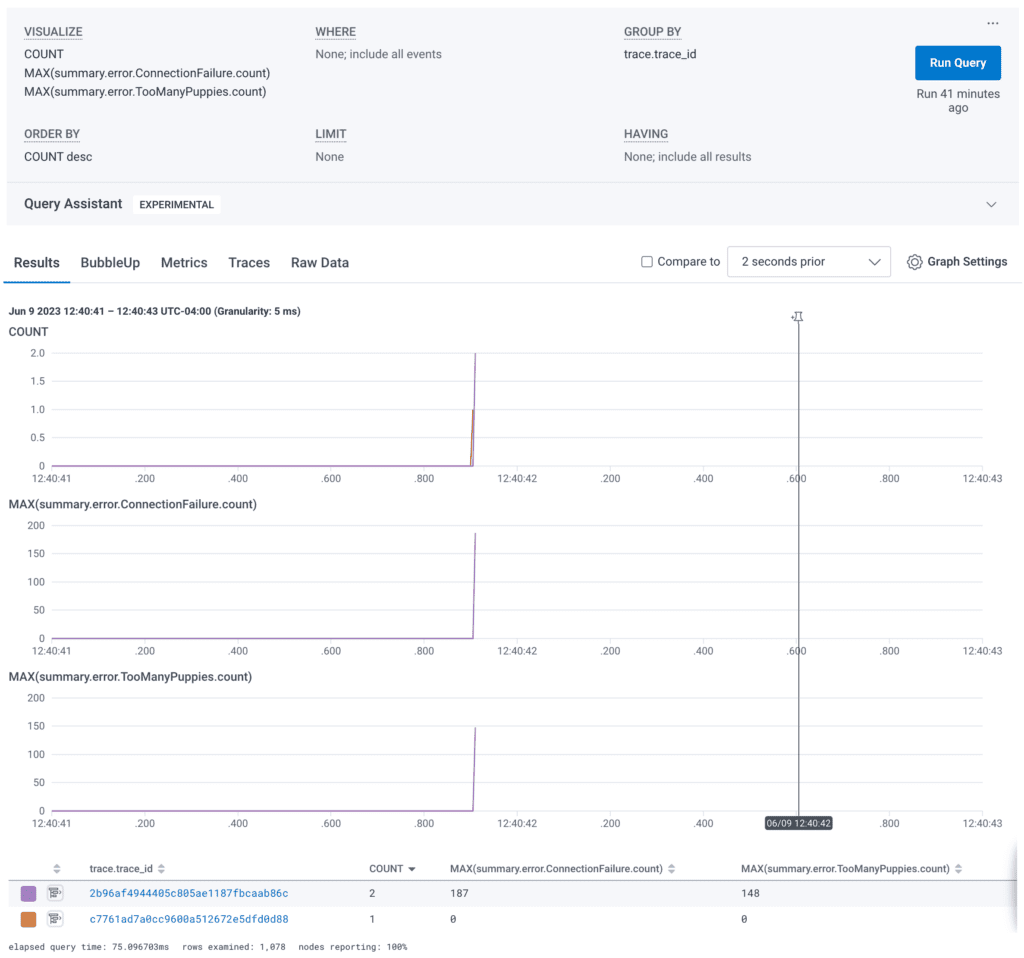Open the Raw Data tab
Image resolution: width=1024 pixels, height=958 pixels.
point(320,263)
